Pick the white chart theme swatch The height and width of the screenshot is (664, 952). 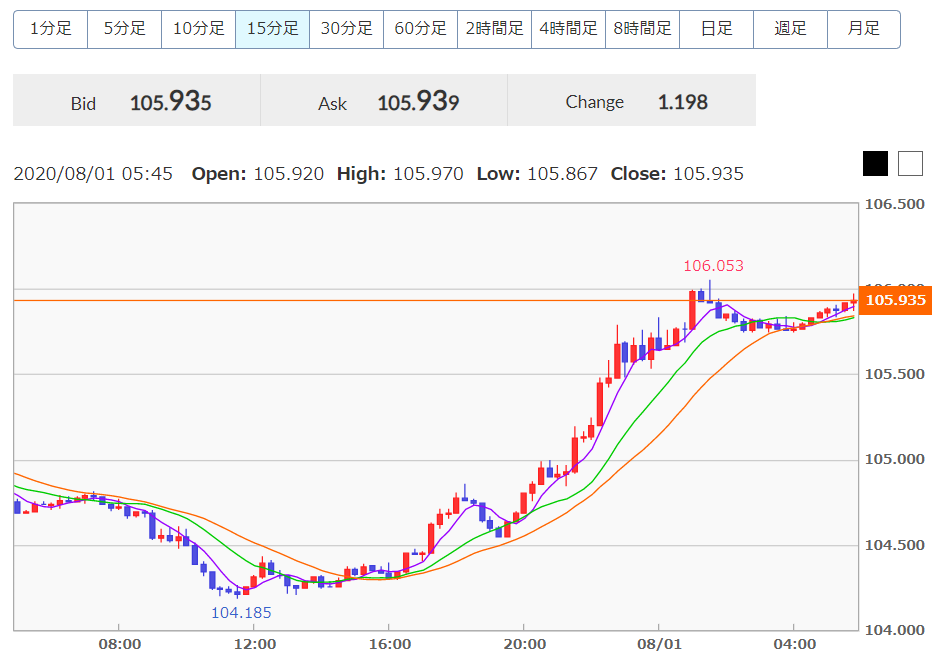tap(910, 163)
